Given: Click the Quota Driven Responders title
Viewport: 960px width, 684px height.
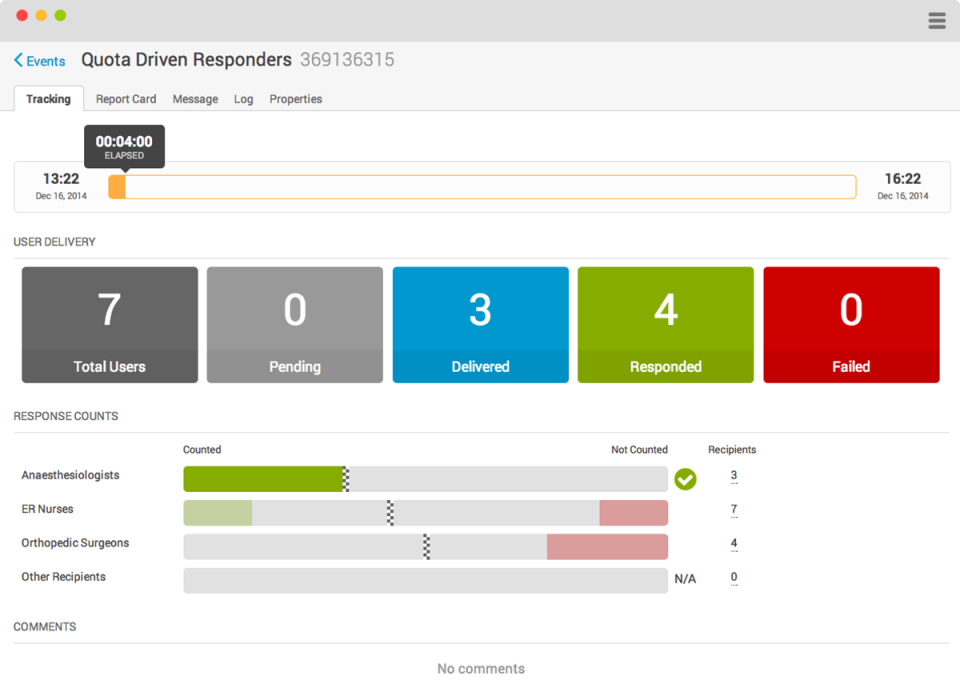Looking at the screenshot, I should (x=186, y=59).
